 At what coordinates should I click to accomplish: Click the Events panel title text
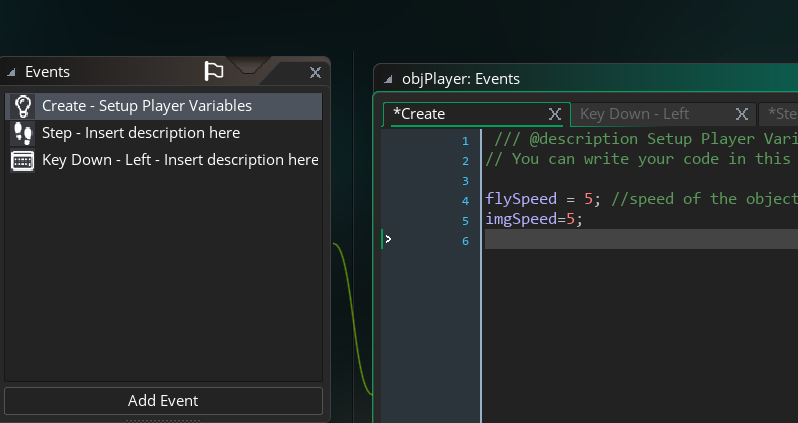[47, 72]
